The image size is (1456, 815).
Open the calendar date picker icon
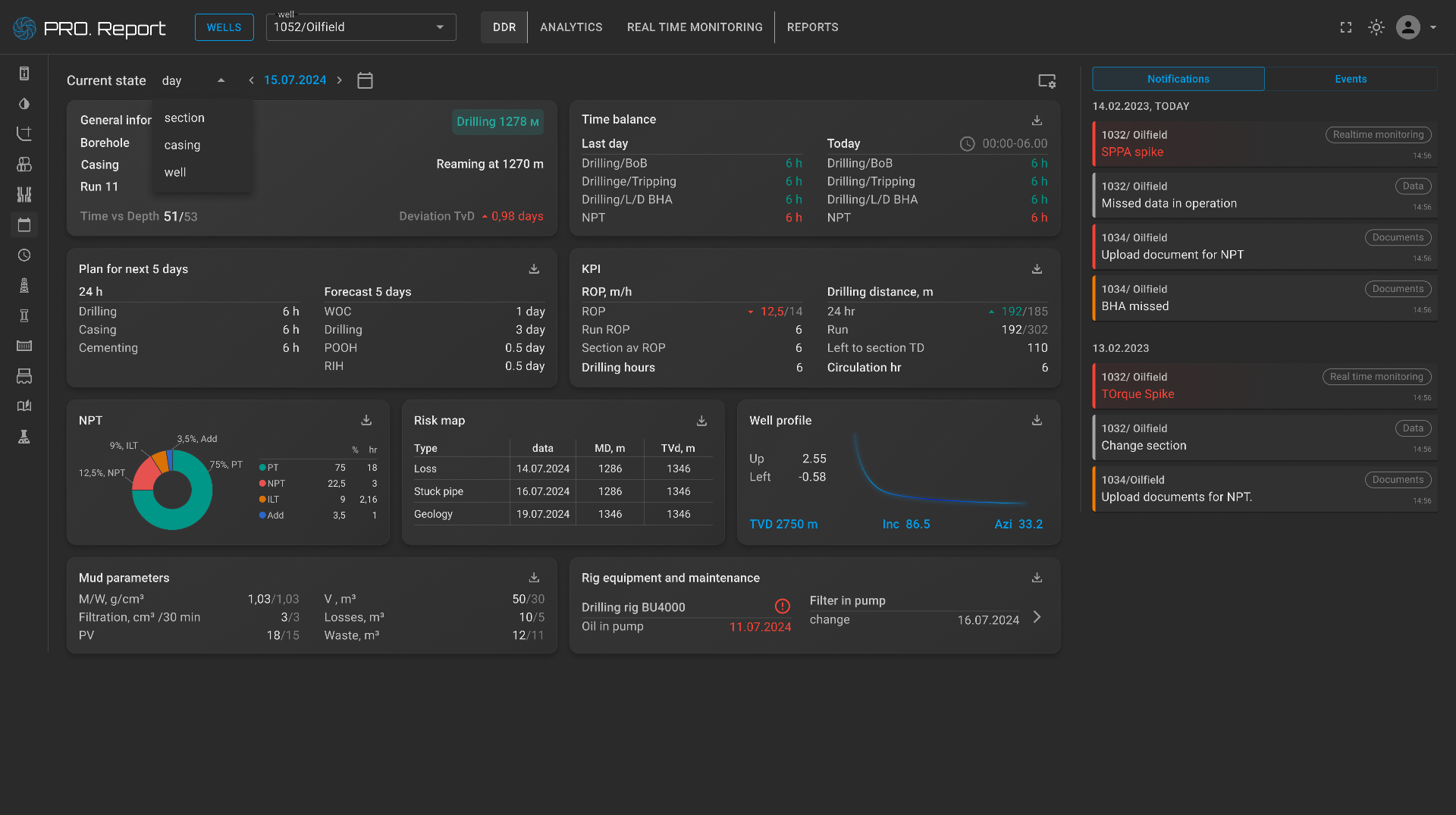[365, 80]
